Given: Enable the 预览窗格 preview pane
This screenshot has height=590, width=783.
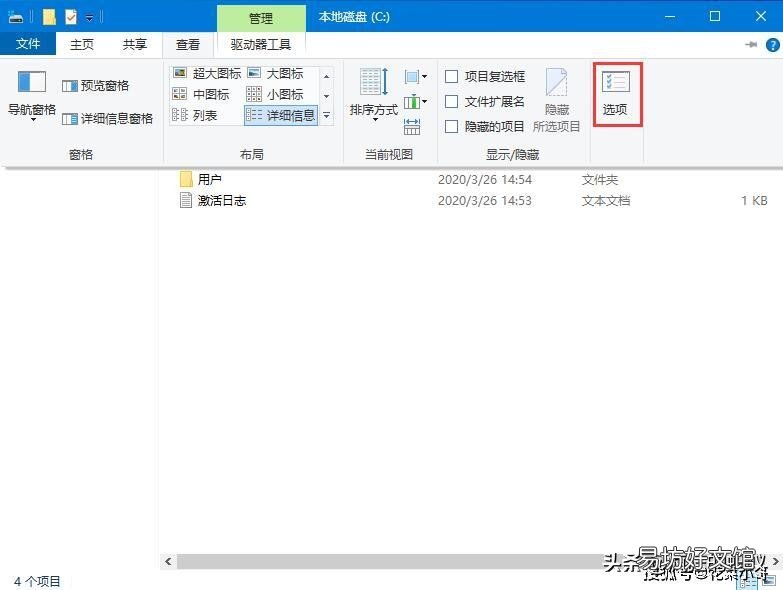Looking at the screenshot, I should click(x=96, y=86).
